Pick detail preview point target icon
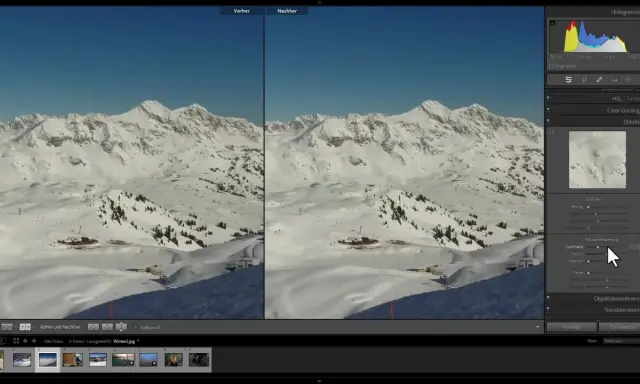This screenshot has height=384, width=640. click(x=552, y=132)
